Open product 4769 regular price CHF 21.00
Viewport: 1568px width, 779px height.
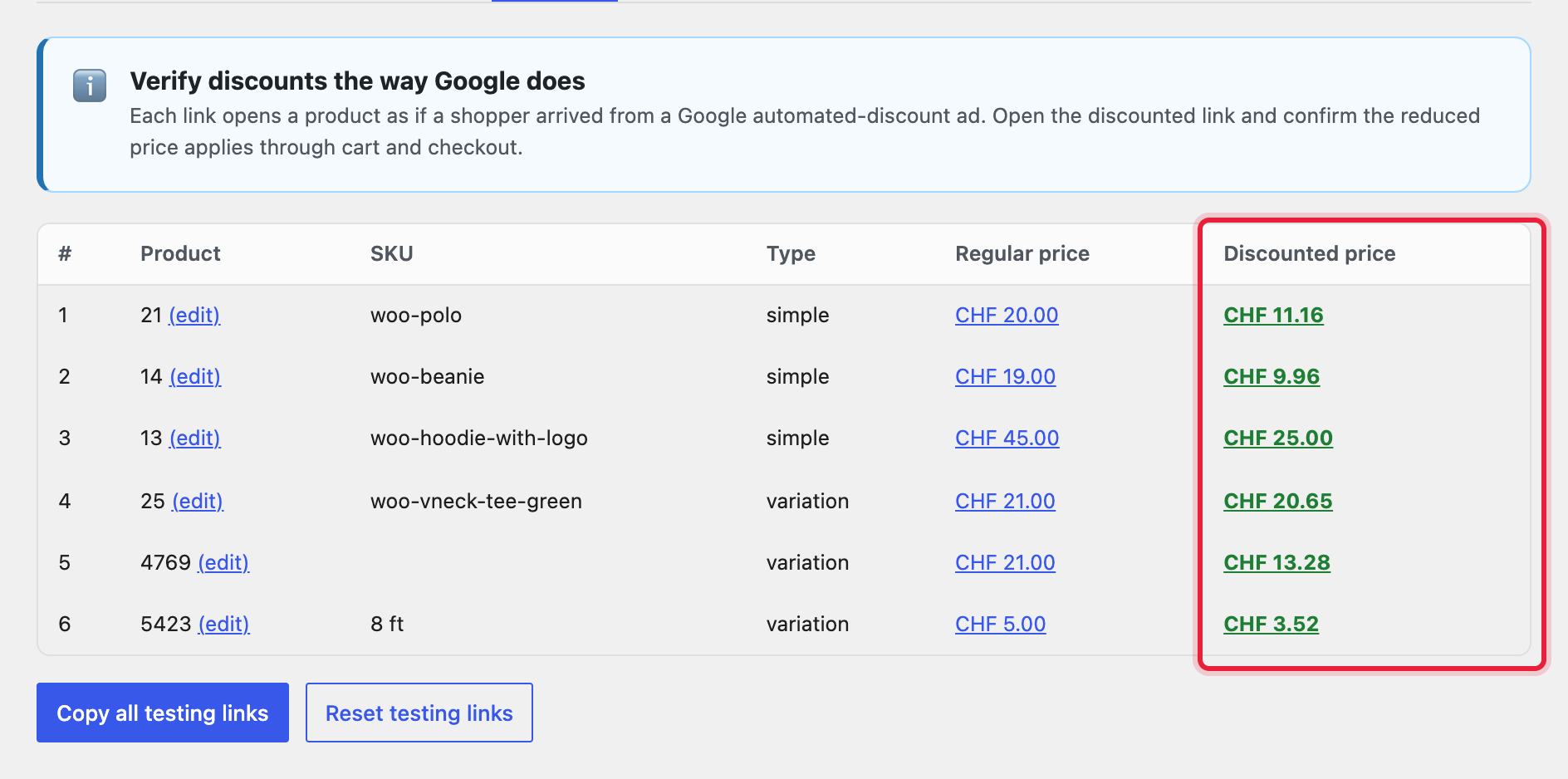[x=1005, y=563]
